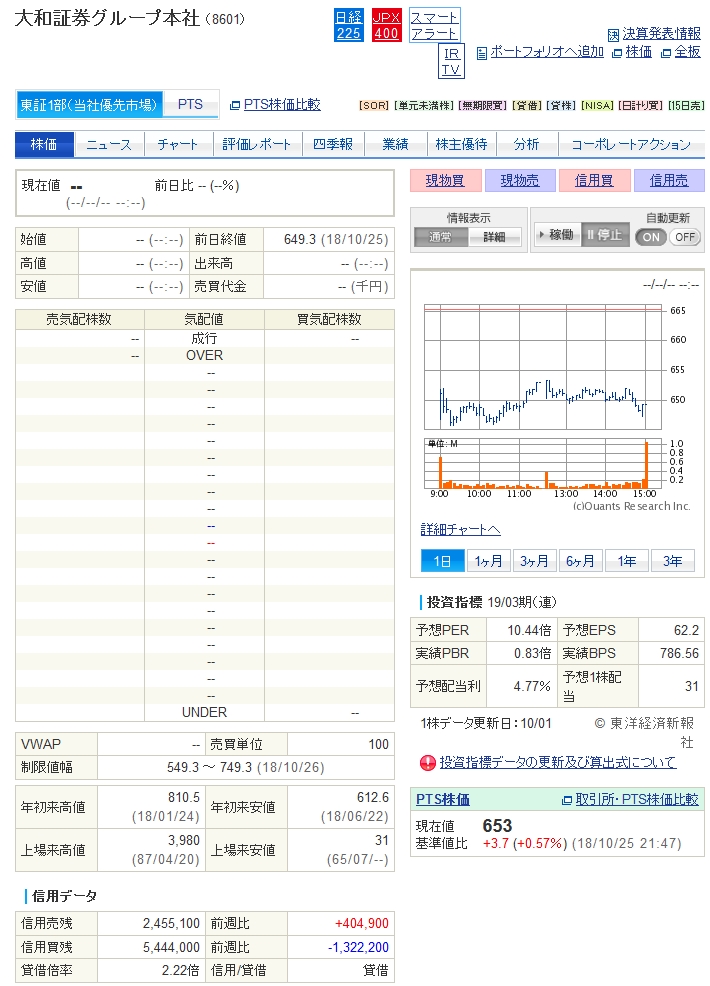Open the 株主優待 tab
This screenshot has width=710, height=986.
point(461,145)
